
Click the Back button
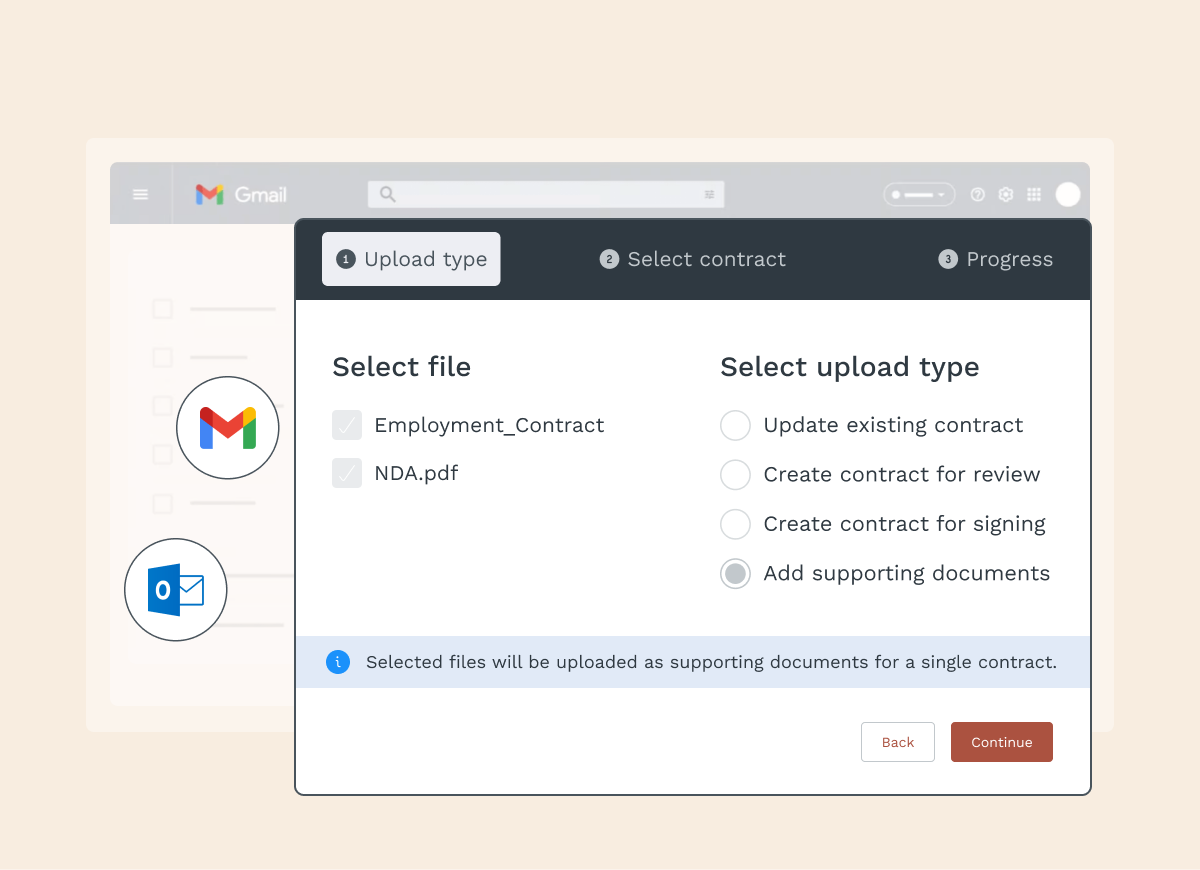coord(897,742)
